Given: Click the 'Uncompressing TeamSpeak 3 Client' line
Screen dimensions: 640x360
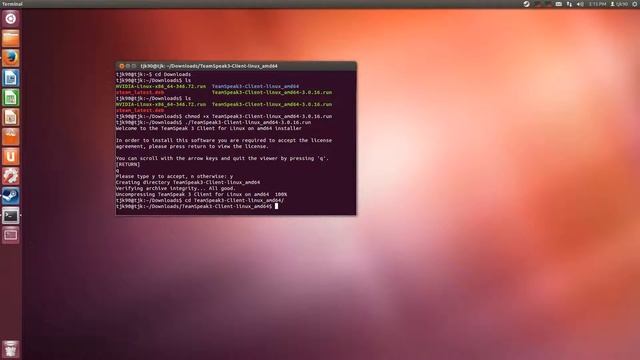Looking at the screenshot, I should [201, 194].
